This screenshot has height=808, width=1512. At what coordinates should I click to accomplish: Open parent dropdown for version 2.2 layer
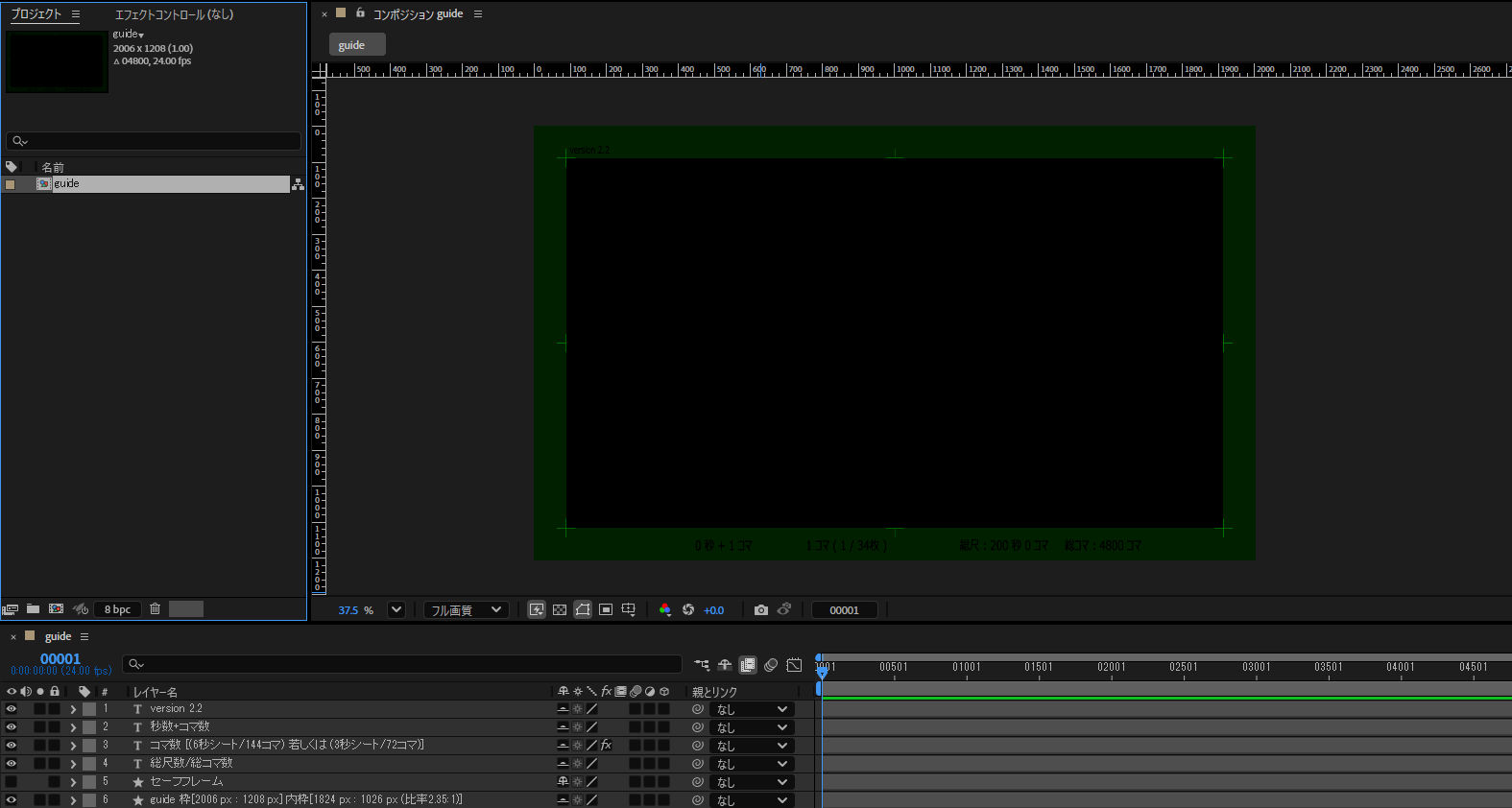pyautogui.click(x=754, y=709)
